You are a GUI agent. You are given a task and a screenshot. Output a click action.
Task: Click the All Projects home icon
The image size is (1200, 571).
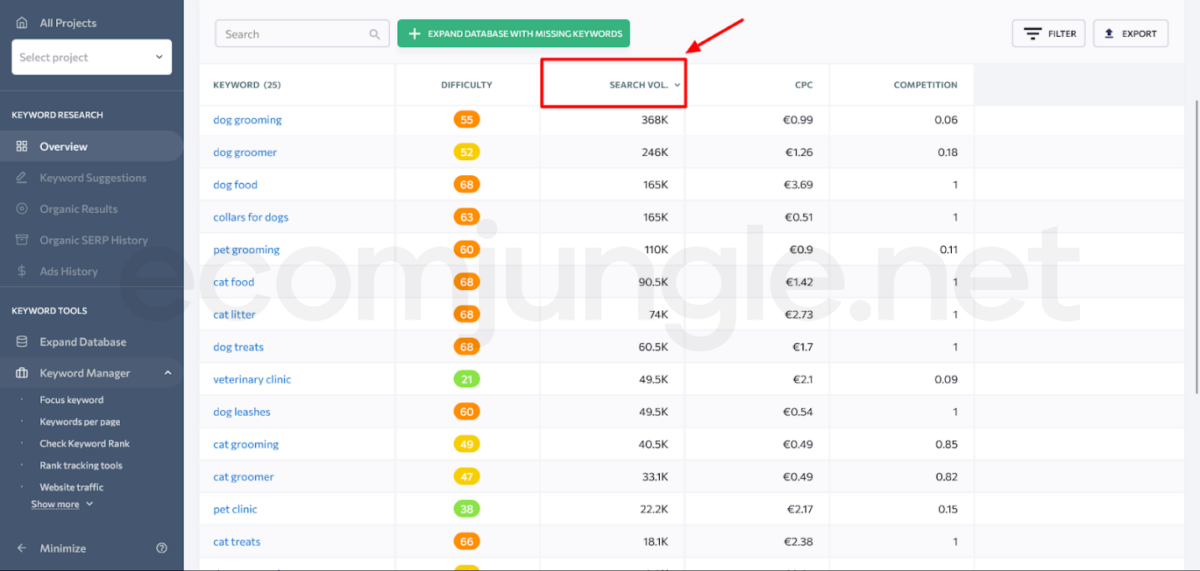(x=22, y=22)
